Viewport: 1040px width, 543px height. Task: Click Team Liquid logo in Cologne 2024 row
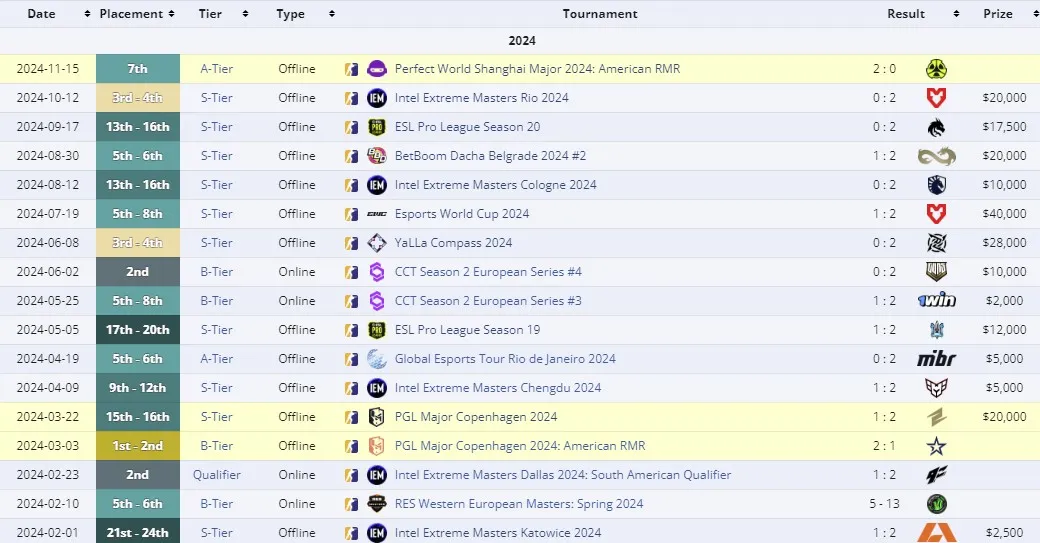point(937,185)
